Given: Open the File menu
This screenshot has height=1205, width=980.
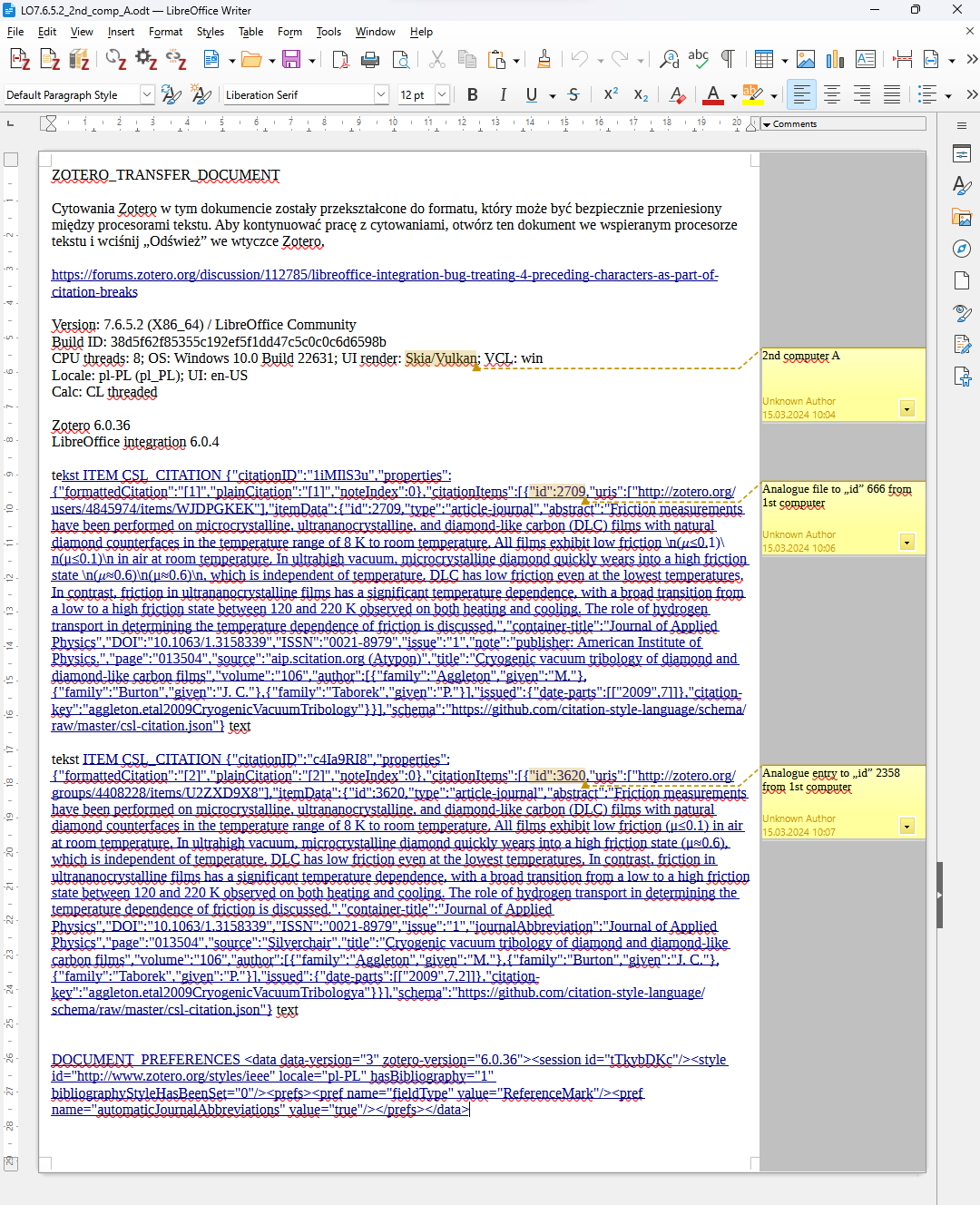Looking at the screenshot, I should (x=15, y=32).
